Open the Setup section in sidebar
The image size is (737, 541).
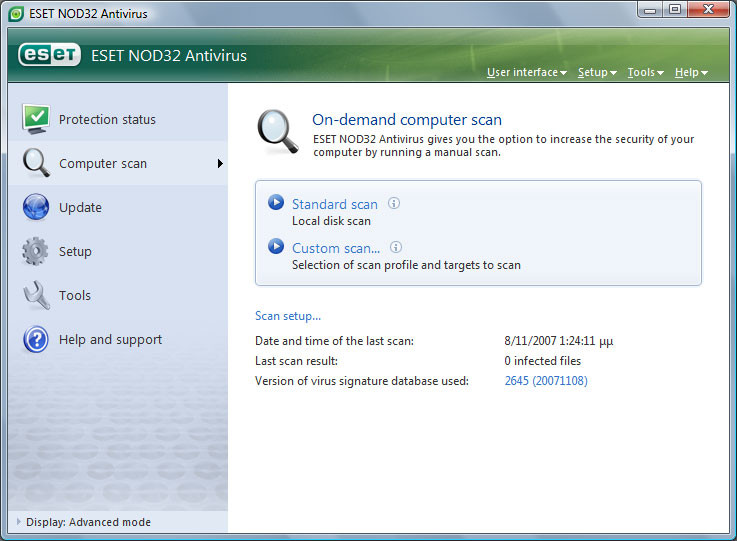(118, 251)
